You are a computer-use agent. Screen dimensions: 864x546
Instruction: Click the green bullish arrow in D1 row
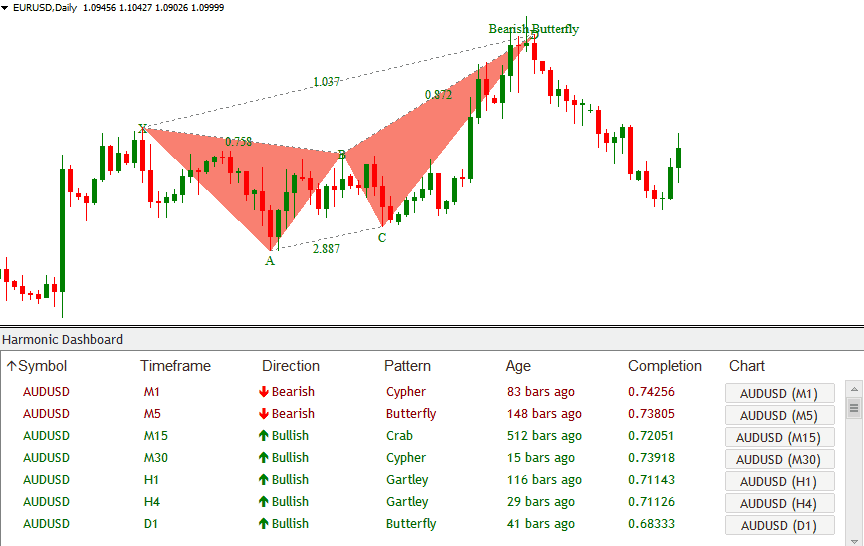point(264,524)
